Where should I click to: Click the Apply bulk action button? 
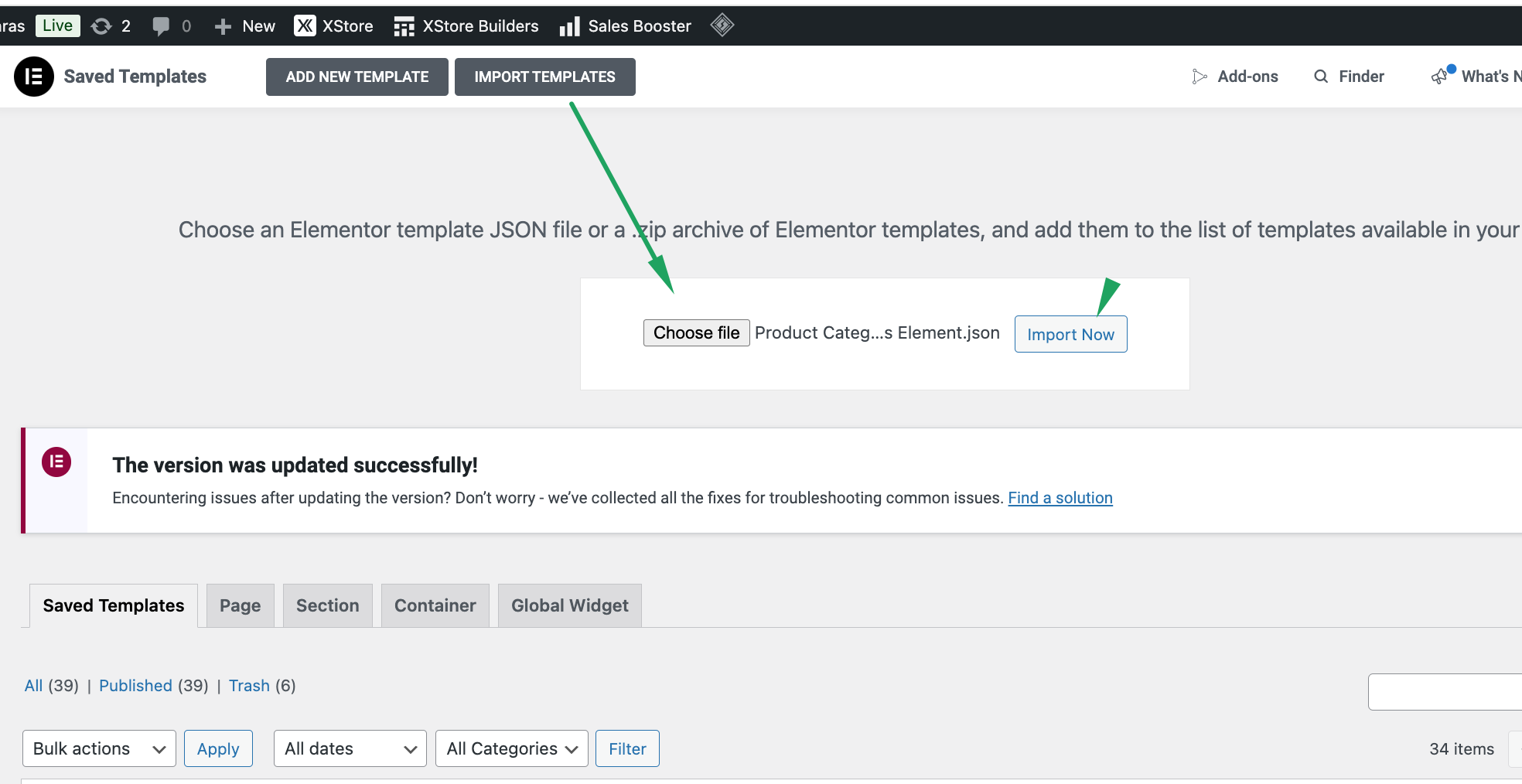click(218, 748)
